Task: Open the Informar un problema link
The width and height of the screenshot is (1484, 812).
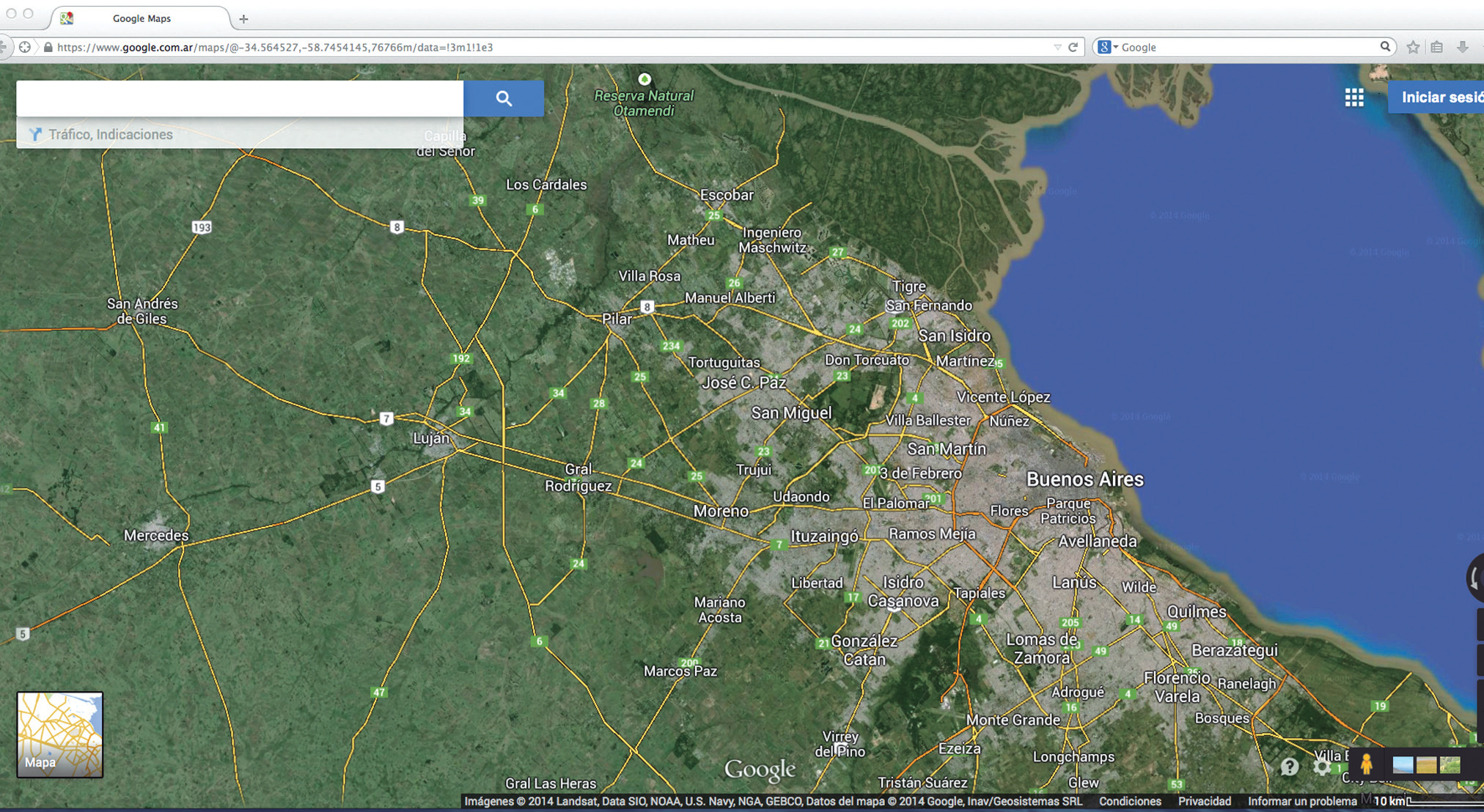Action: pos(1301,801)
